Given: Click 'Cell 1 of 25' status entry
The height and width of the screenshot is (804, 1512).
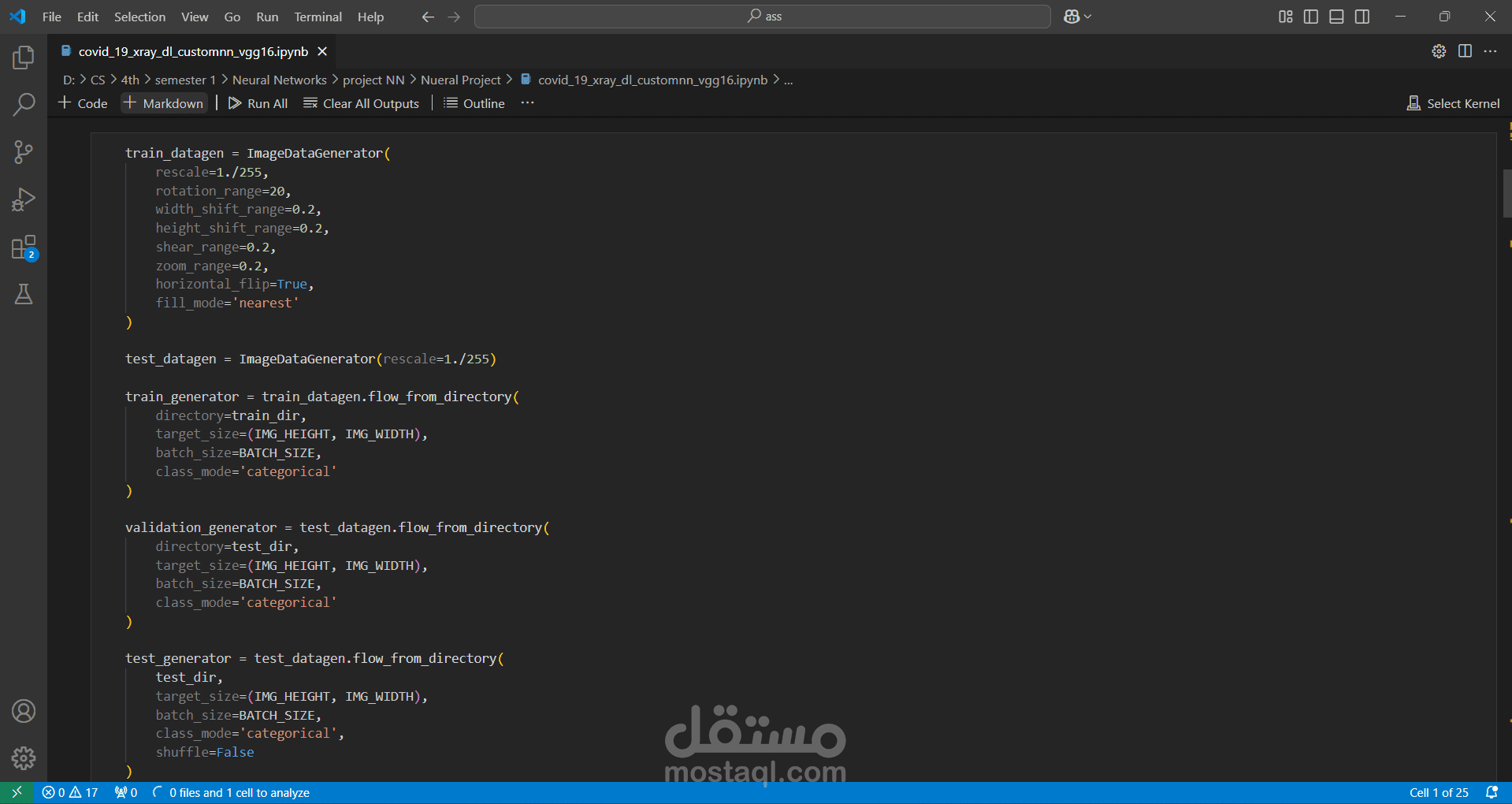Looking at the screenshot, I should point(1439,793).
